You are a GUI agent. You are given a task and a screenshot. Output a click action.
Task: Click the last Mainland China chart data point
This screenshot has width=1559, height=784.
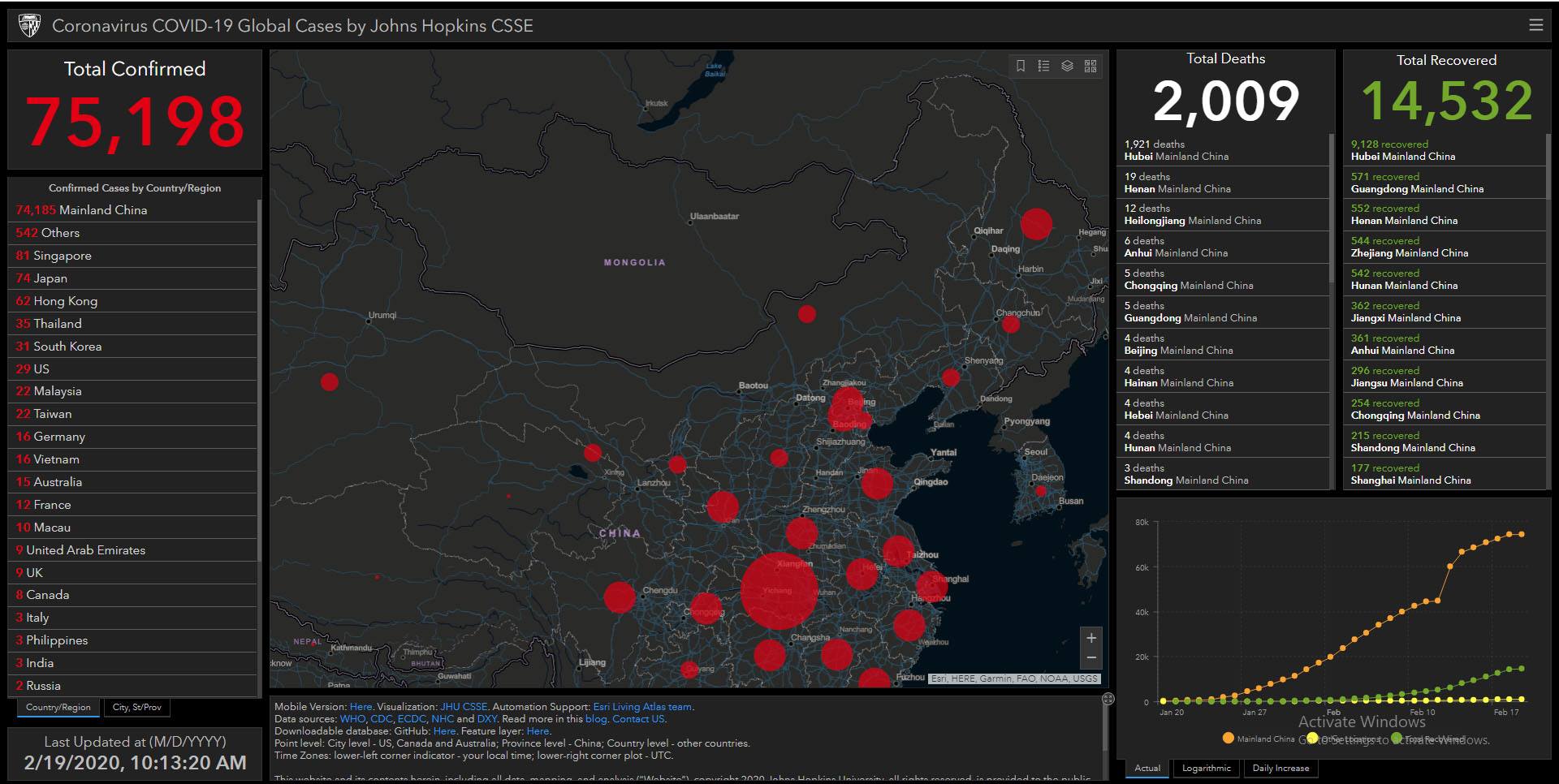pyautogui.click(x=1522, y=534)
